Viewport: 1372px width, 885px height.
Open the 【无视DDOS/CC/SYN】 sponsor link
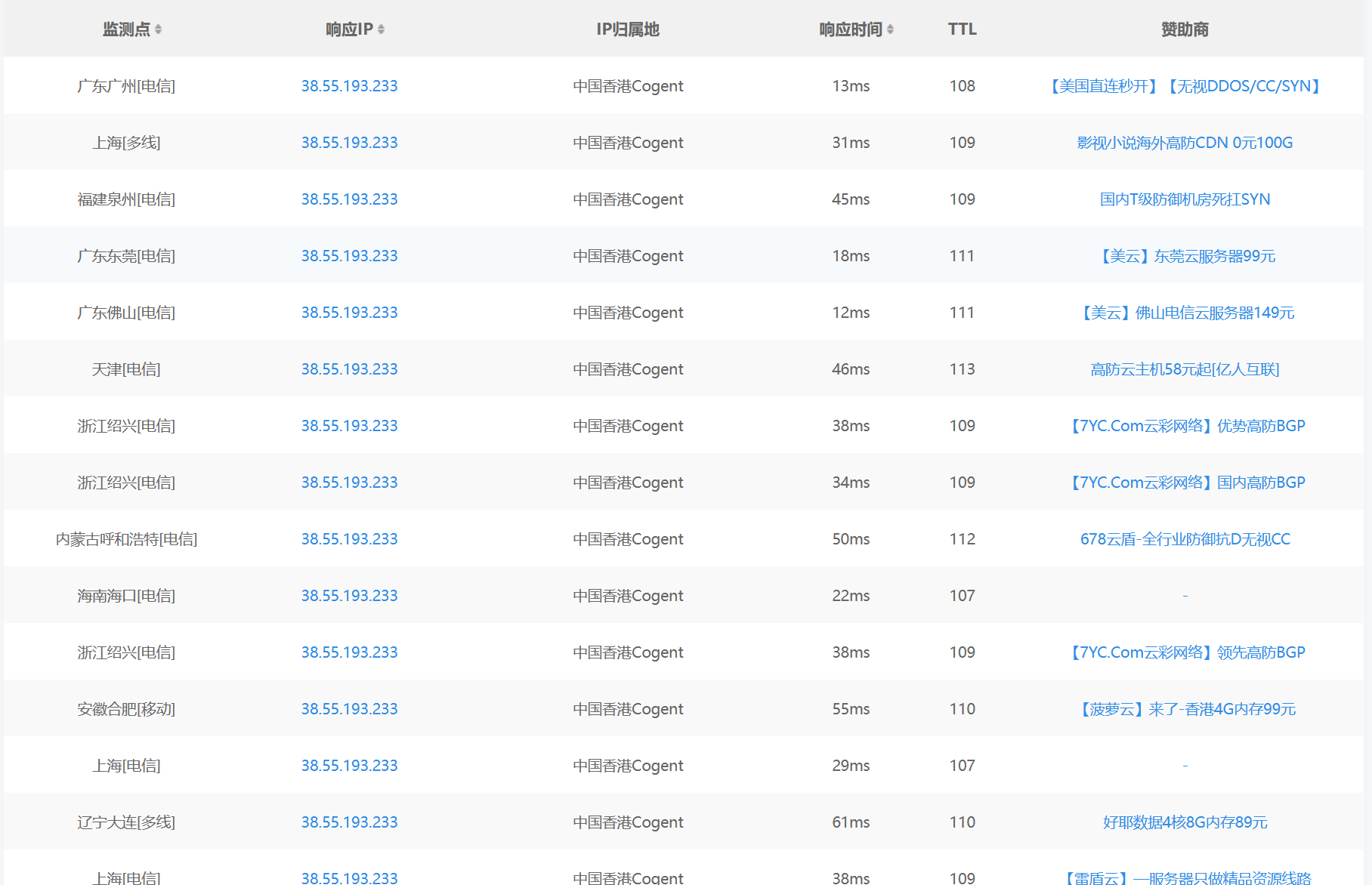[x=1244, y=86]
